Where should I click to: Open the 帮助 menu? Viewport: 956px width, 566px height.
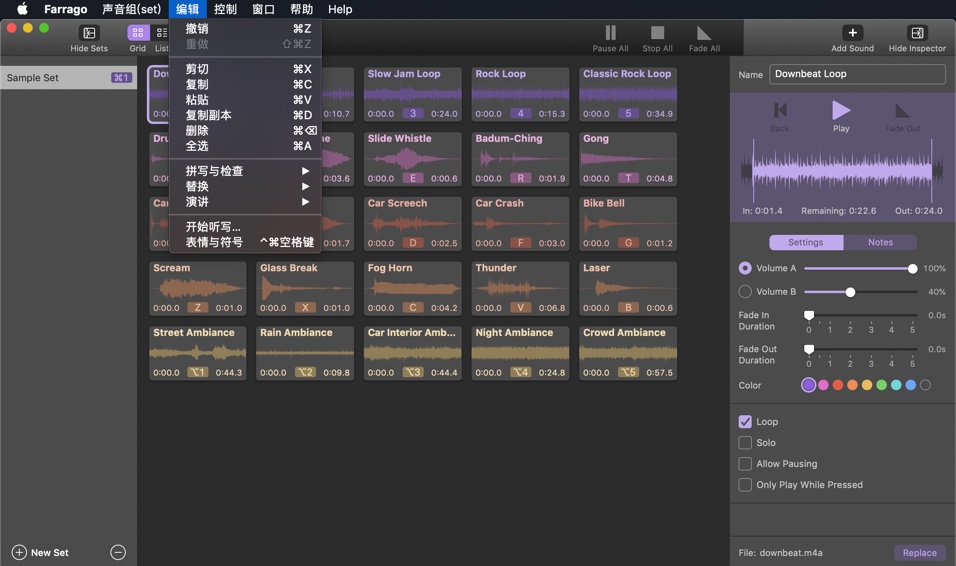tap(301, 9)
